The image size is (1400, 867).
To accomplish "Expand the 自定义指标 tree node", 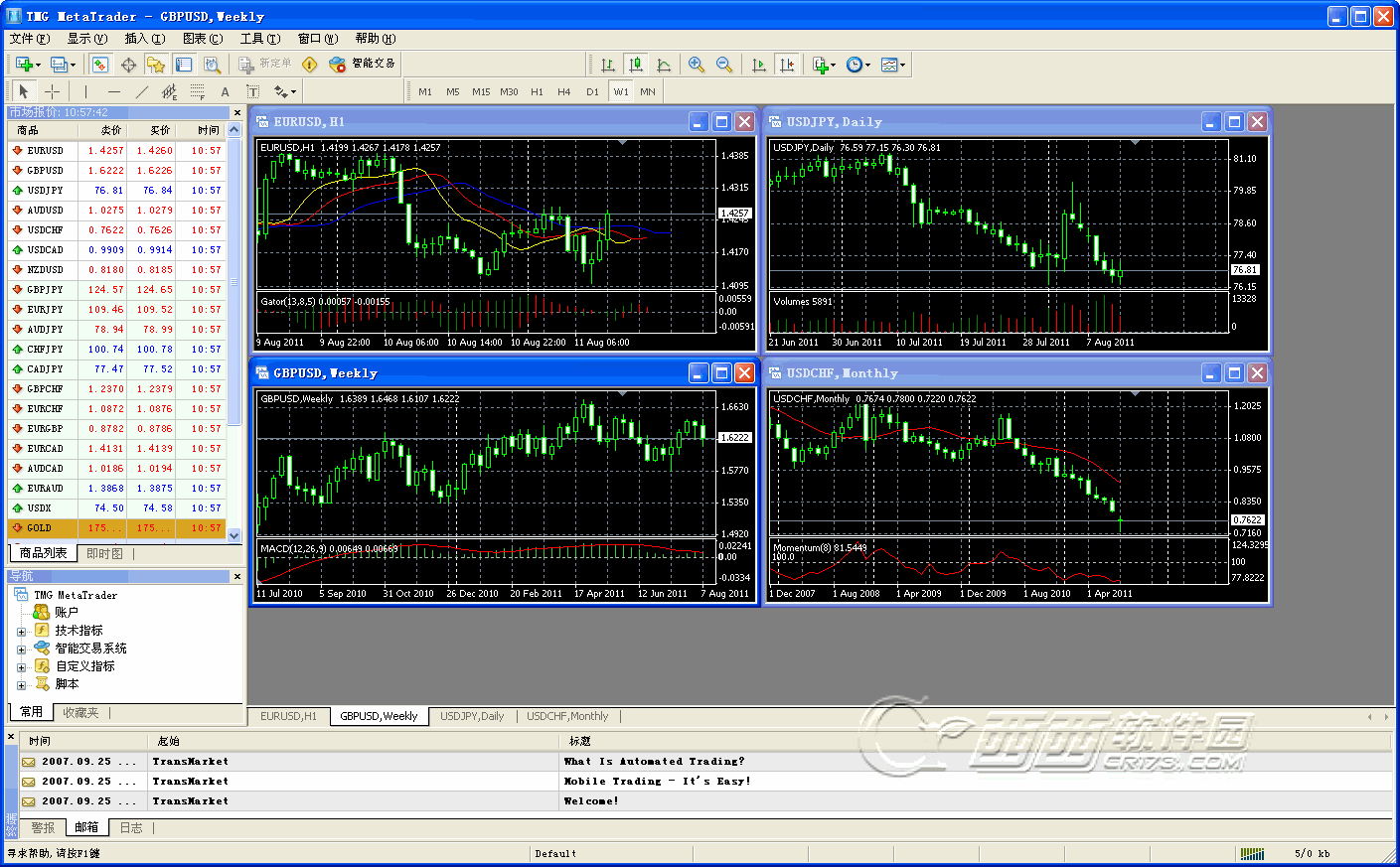I will click(x=21, y=666).
